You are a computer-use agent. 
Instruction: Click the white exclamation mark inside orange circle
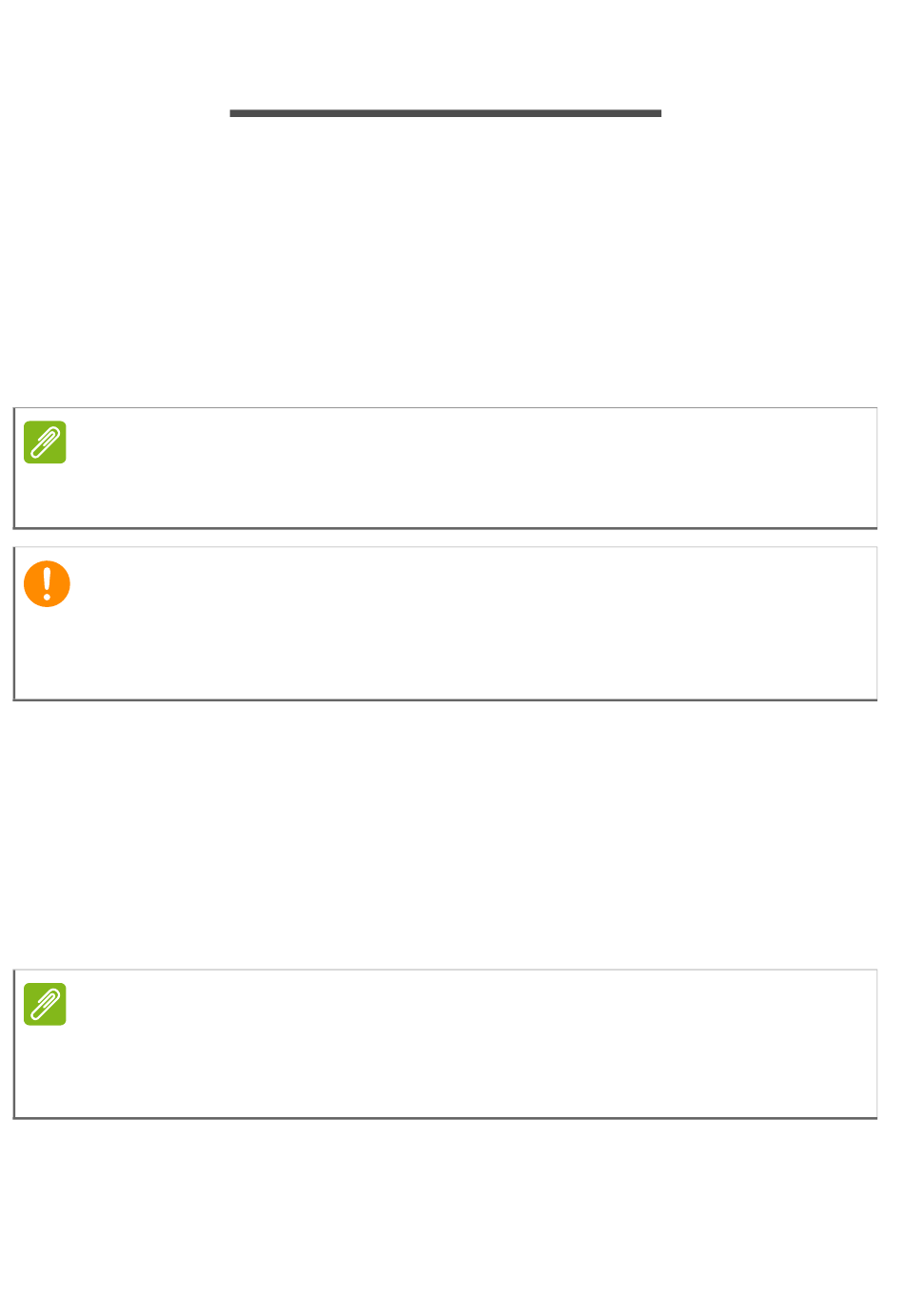point(47,581)
